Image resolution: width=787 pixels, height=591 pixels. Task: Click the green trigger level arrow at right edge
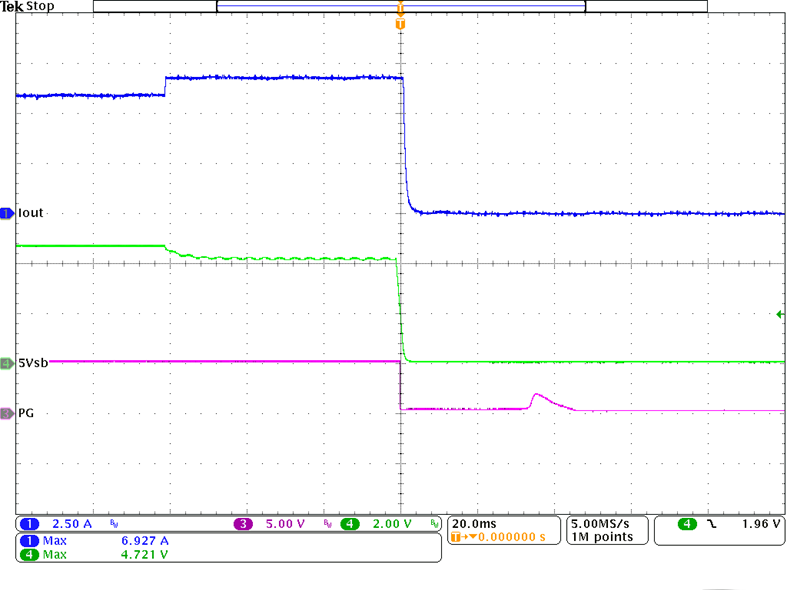[780, 315]
